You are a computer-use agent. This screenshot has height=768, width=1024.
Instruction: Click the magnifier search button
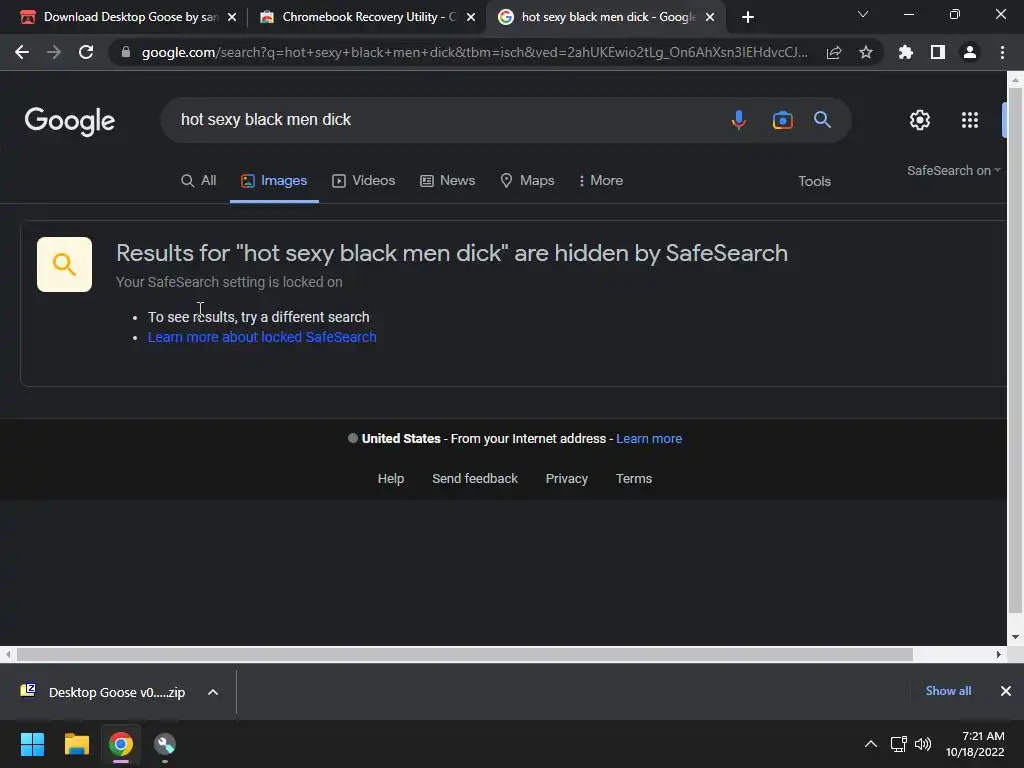tap(822, 120)
